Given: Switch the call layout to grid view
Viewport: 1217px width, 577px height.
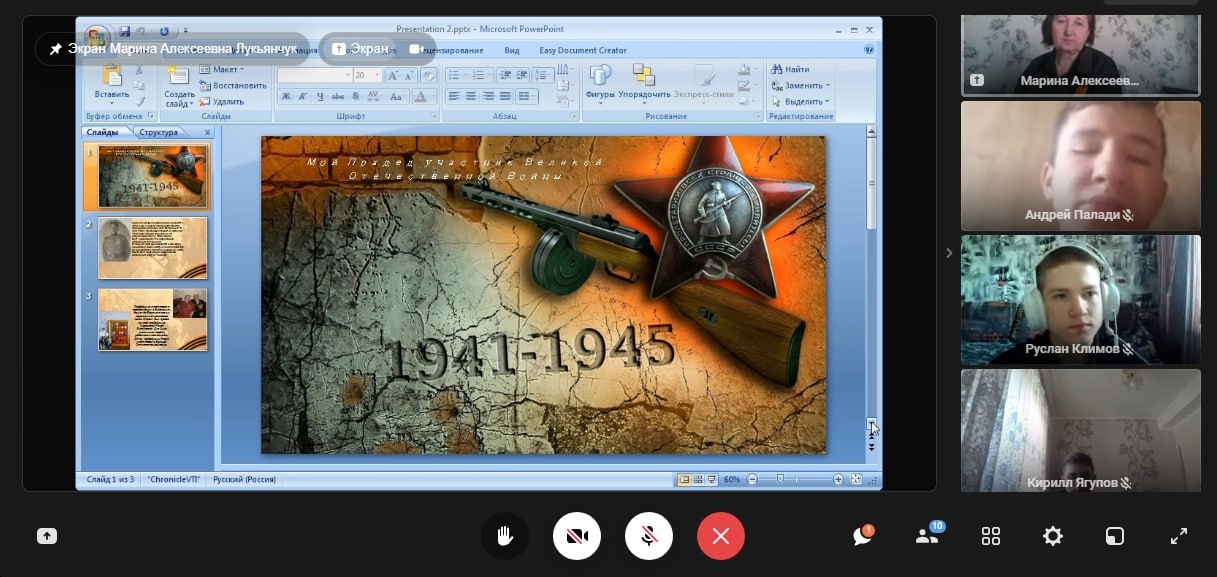Looking at the screenshot, I should [991, 536].
